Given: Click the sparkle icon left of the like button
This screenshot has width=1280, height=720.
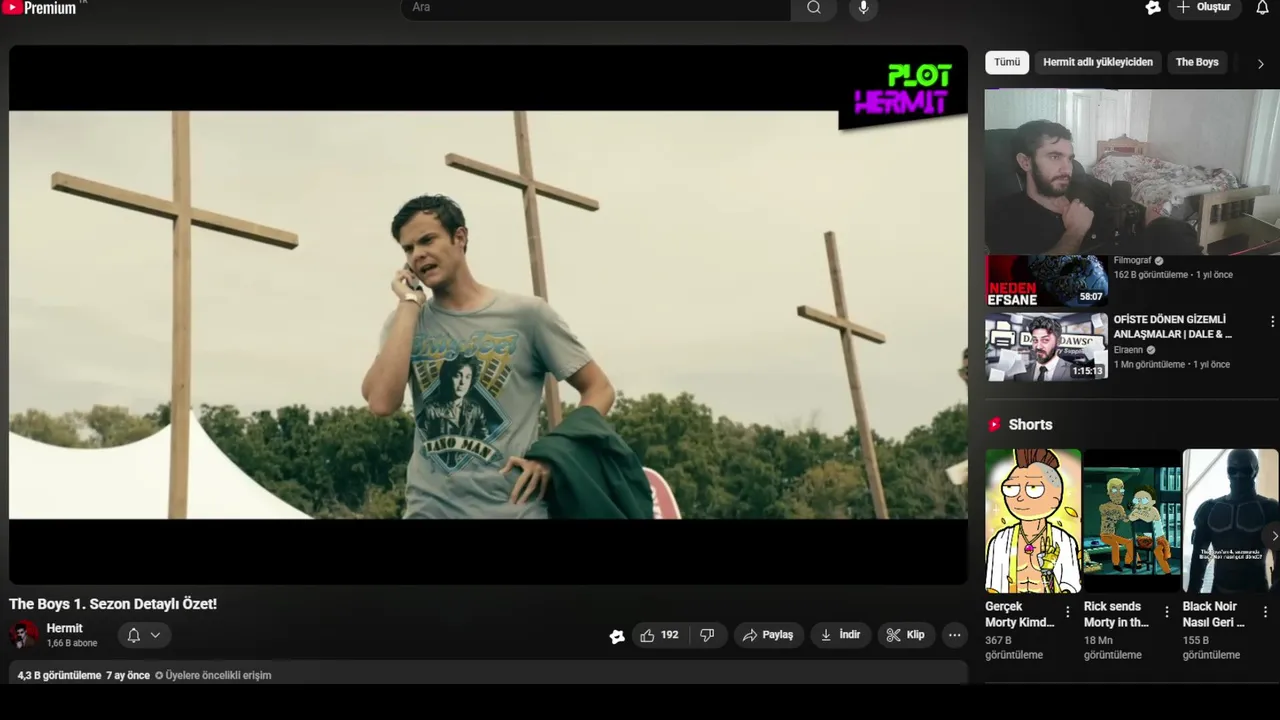Looking at the screenshot, I should [617, 636].
